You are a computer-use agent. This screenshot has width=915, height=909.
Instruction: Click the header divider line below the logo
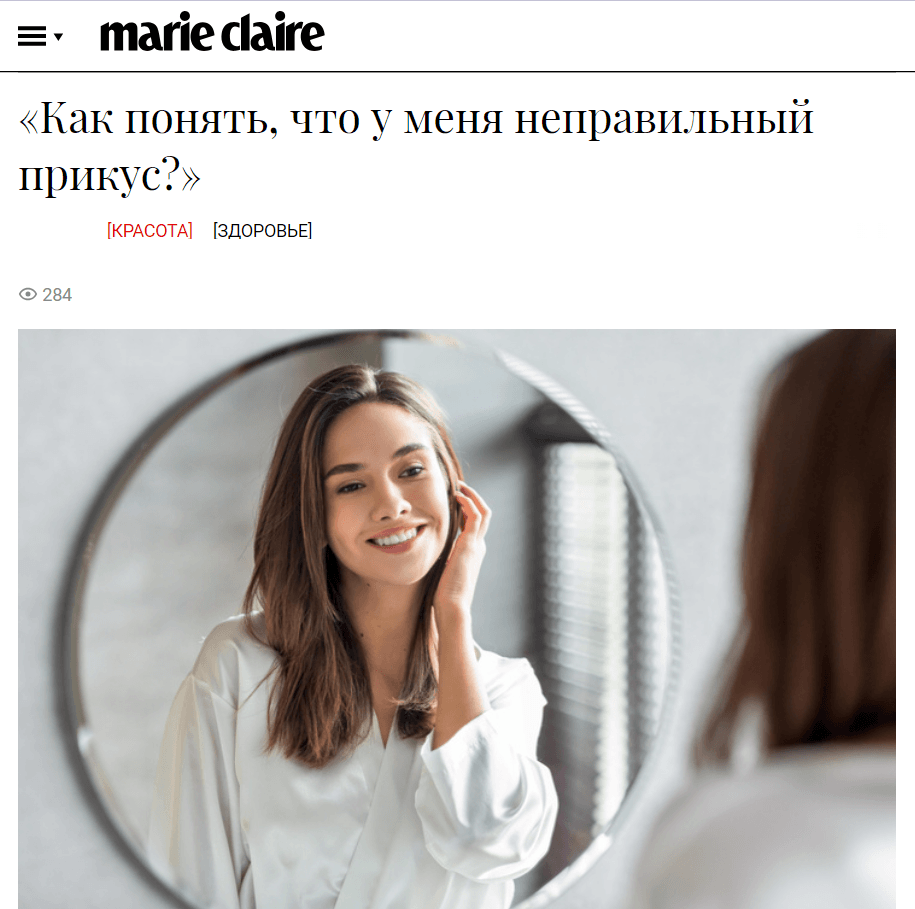point(458,72)
